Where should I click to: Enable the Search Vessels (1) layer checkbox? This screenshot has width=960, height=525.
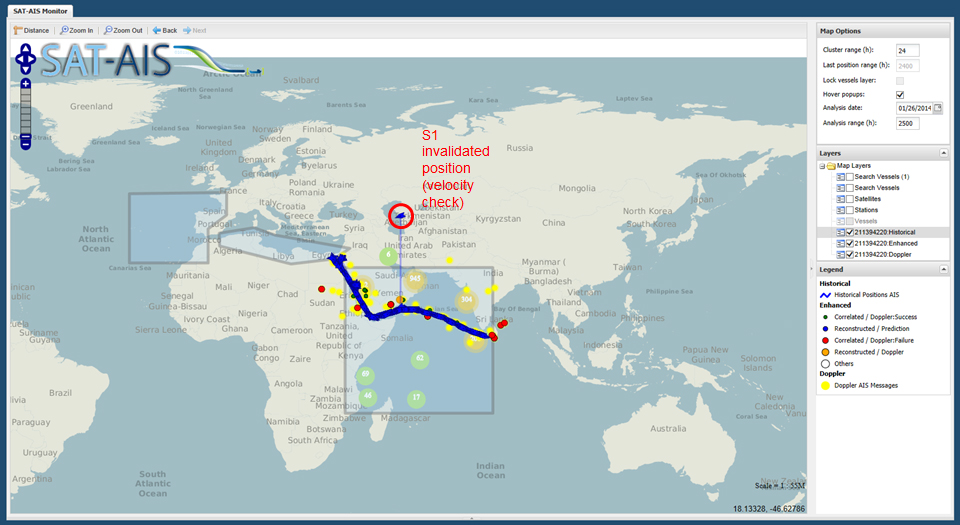point(850,177)
